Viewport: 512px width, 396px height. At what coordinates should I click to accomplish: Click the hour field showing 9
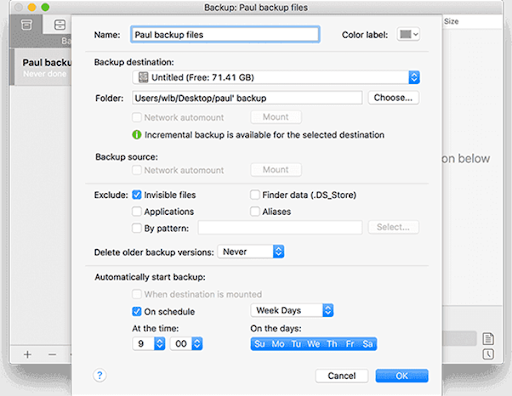click(x=144, y=344)
